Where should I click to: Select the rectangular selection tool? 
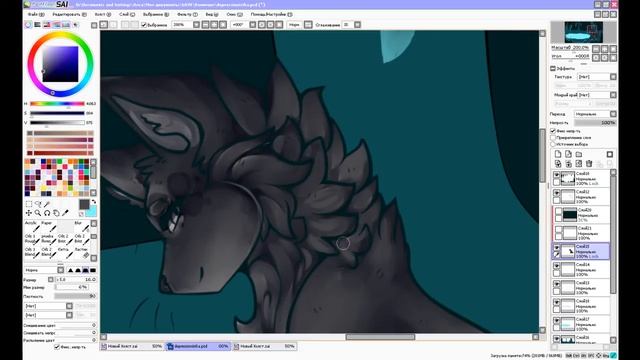pyautogui.click(x=29, y=204)
